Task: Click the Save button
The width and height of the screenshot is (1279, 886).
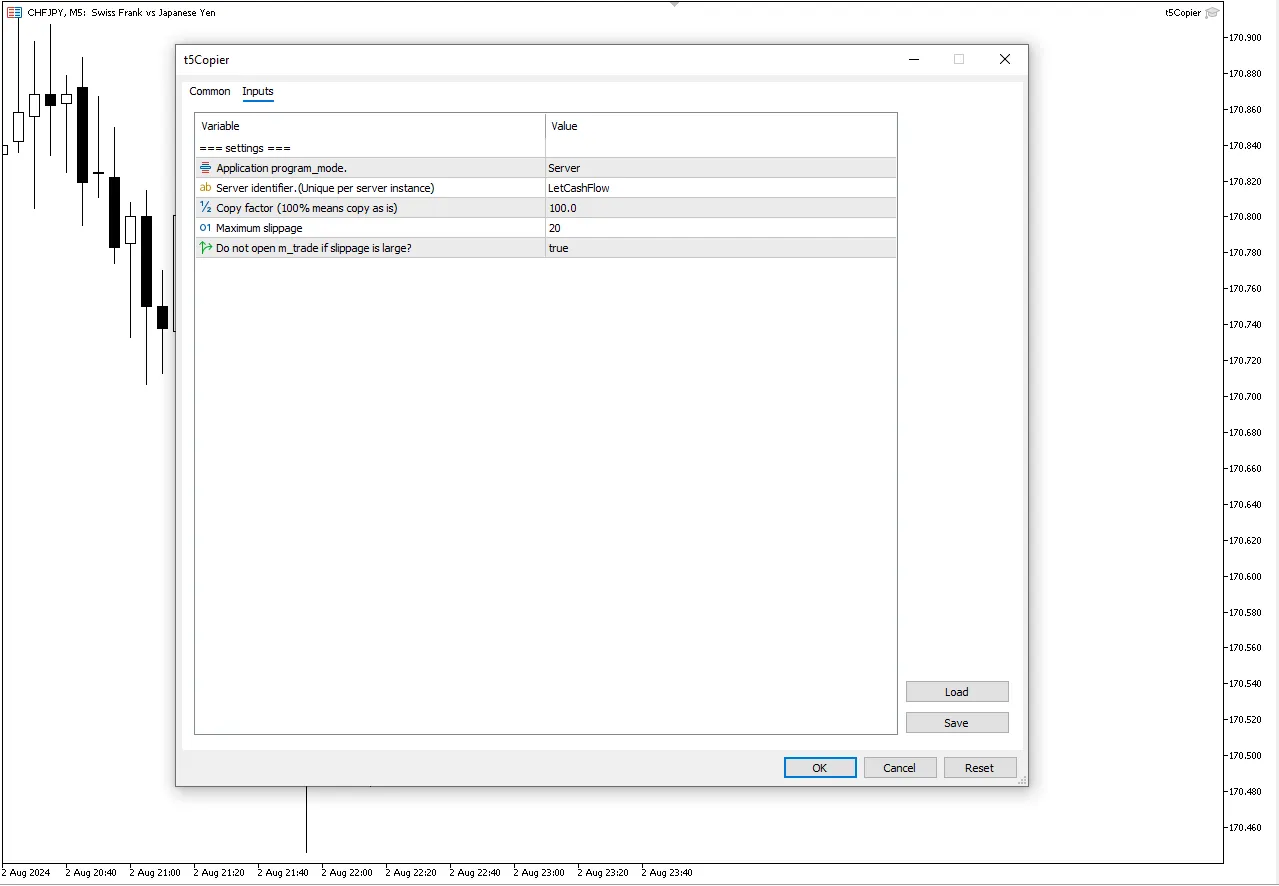Action: tap(957, 723)
